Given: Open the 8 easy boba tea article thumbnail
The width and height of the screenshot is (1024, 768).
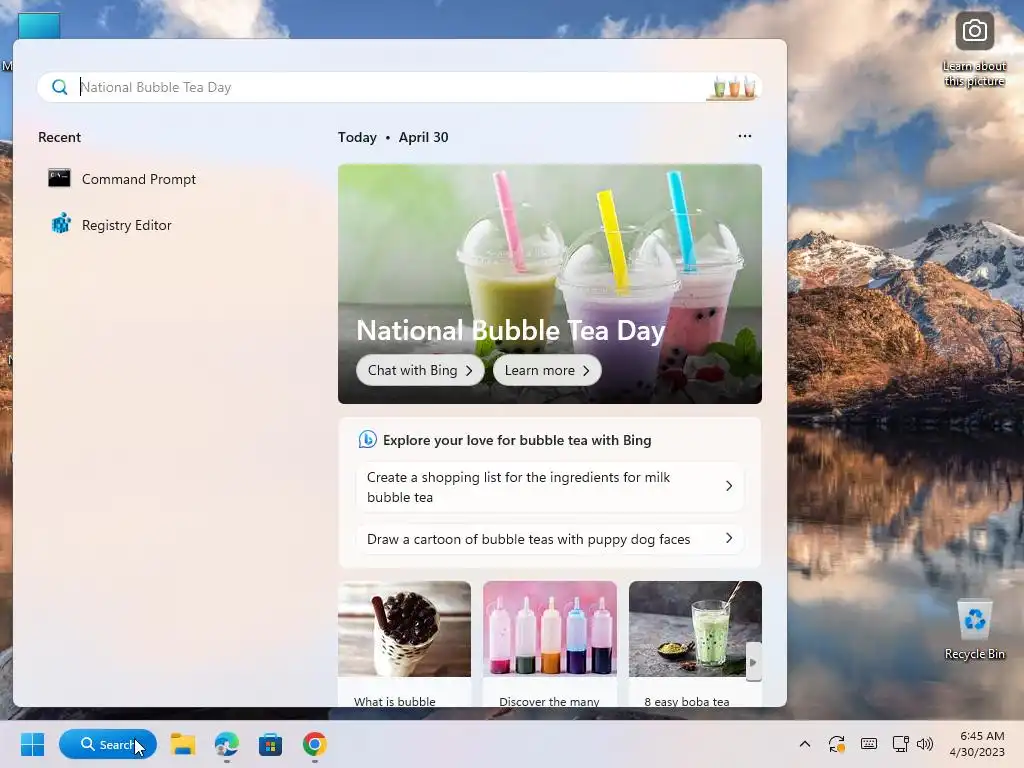Looking at the screenshot, I should pyautogui.click(x=695, y=629).
